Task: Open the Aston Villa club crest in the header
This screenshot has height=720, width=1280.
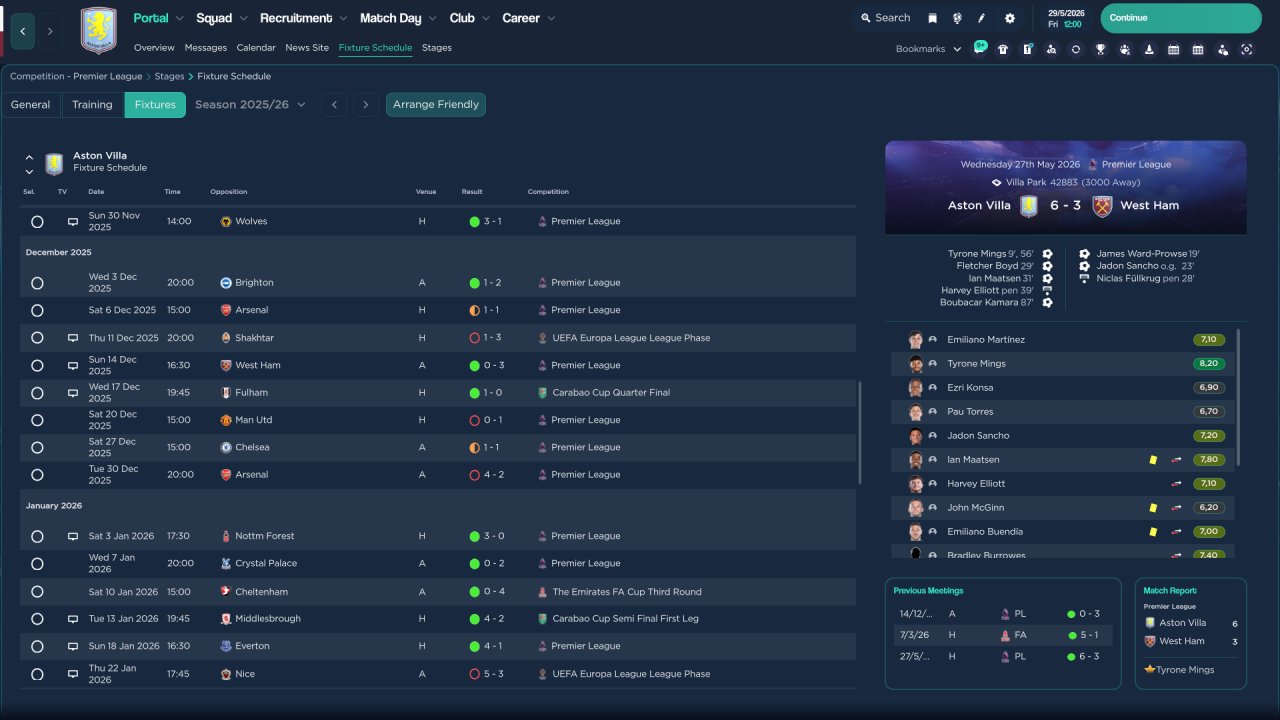Action: point(98,31)
